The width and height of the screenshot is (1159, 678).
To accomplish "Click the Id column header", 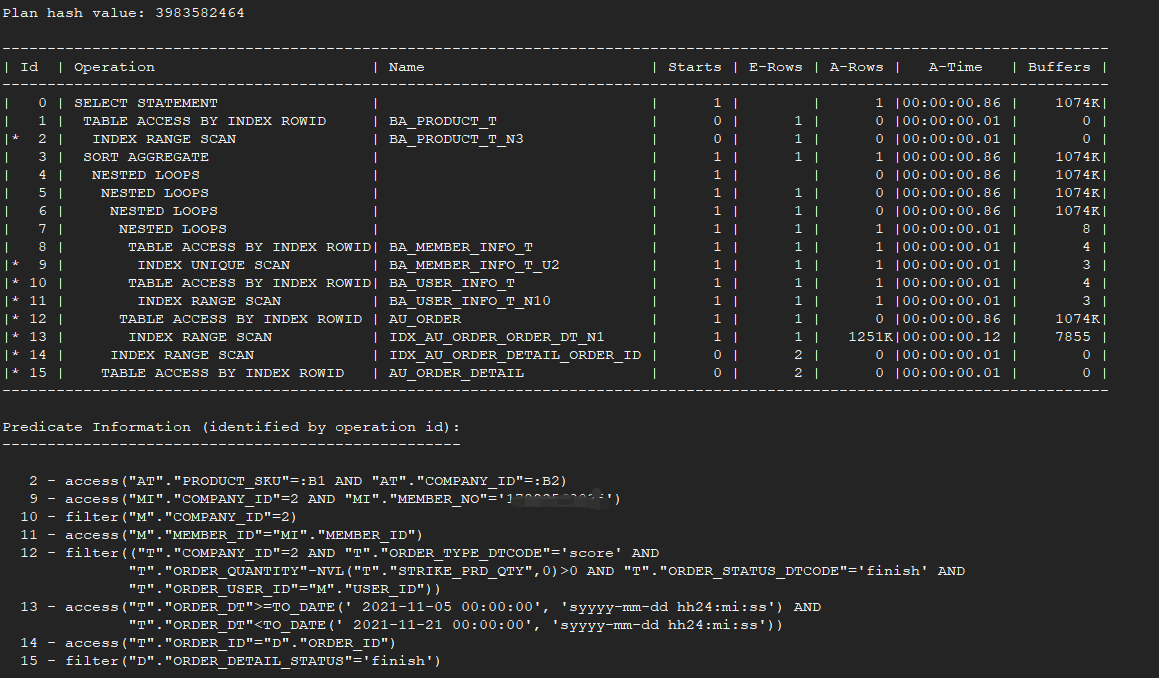I will tap(30, 67).
